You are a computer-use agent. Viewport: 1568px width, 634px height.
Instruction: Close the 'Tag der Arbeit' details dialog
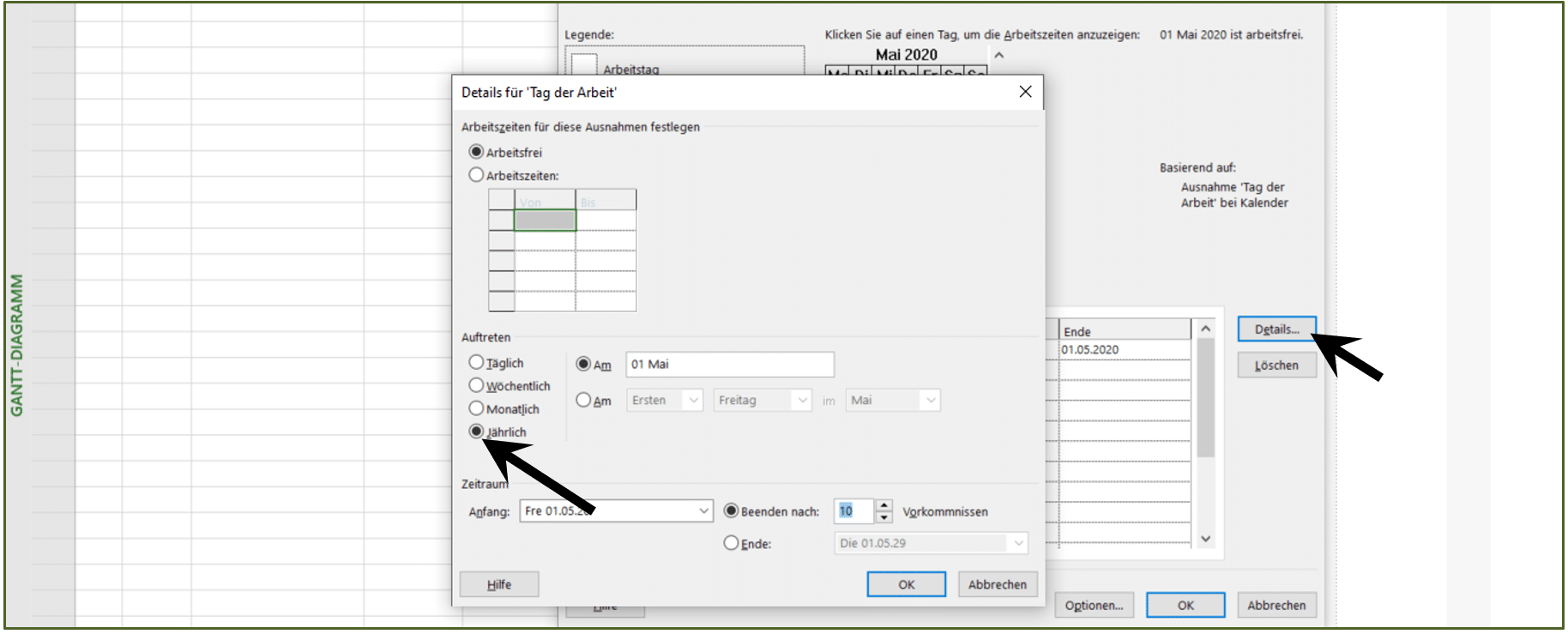point(1025,92)
